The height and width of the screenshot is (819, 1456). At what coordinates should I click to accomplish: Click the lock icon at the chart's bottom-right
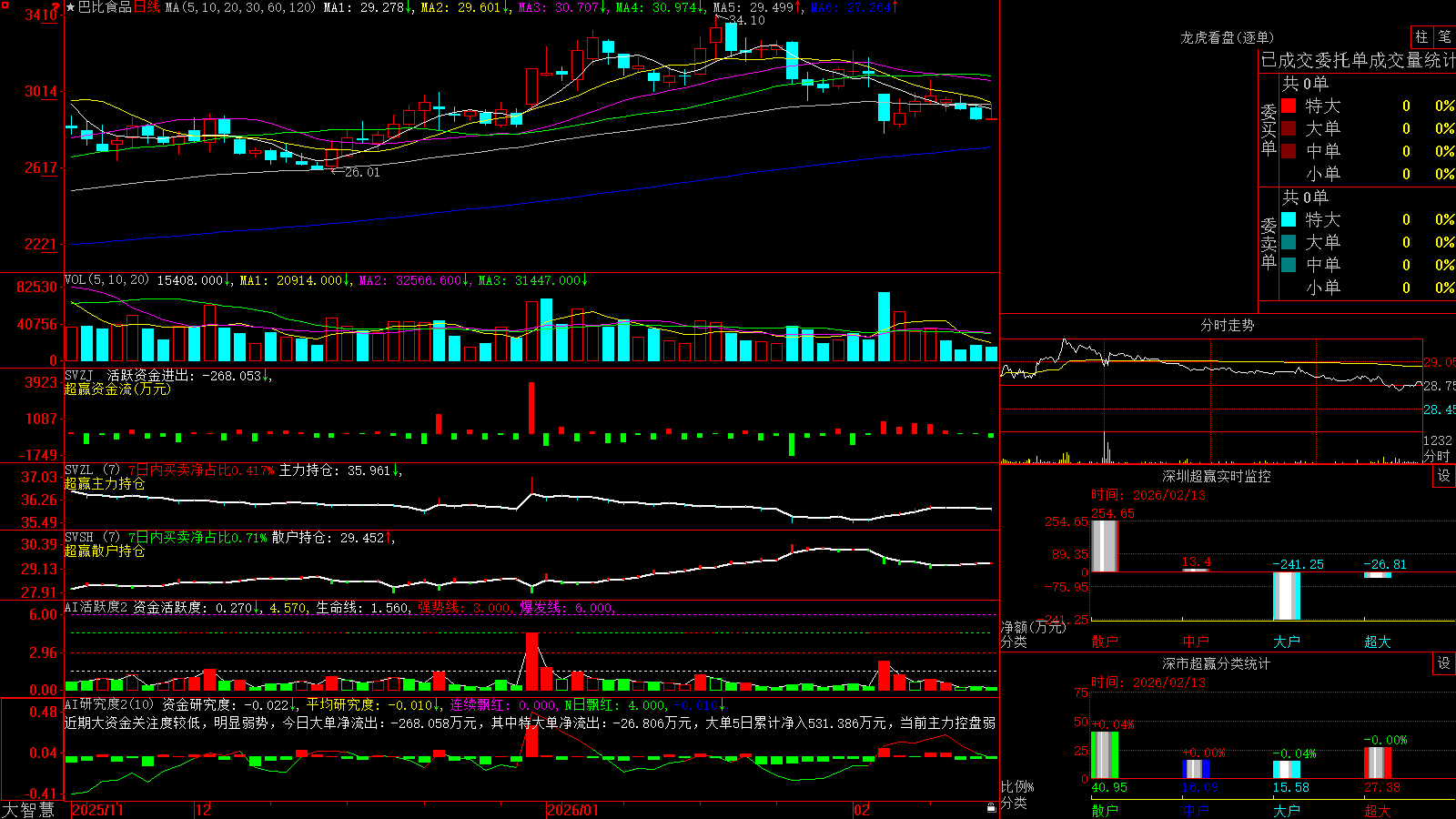coord(991,807)
